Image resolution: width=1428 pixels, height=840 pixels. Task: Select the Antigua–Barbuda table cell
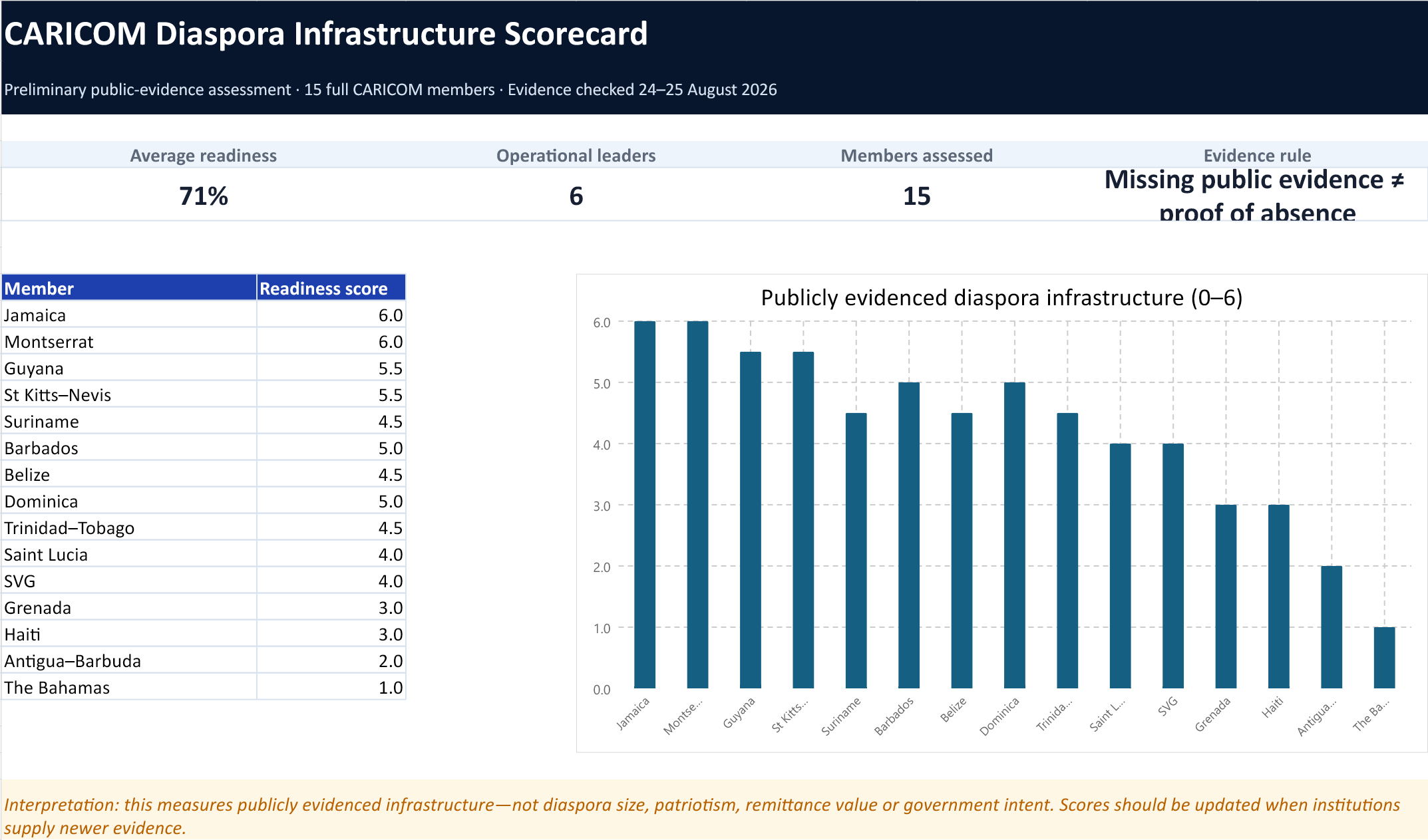point(129,660)
